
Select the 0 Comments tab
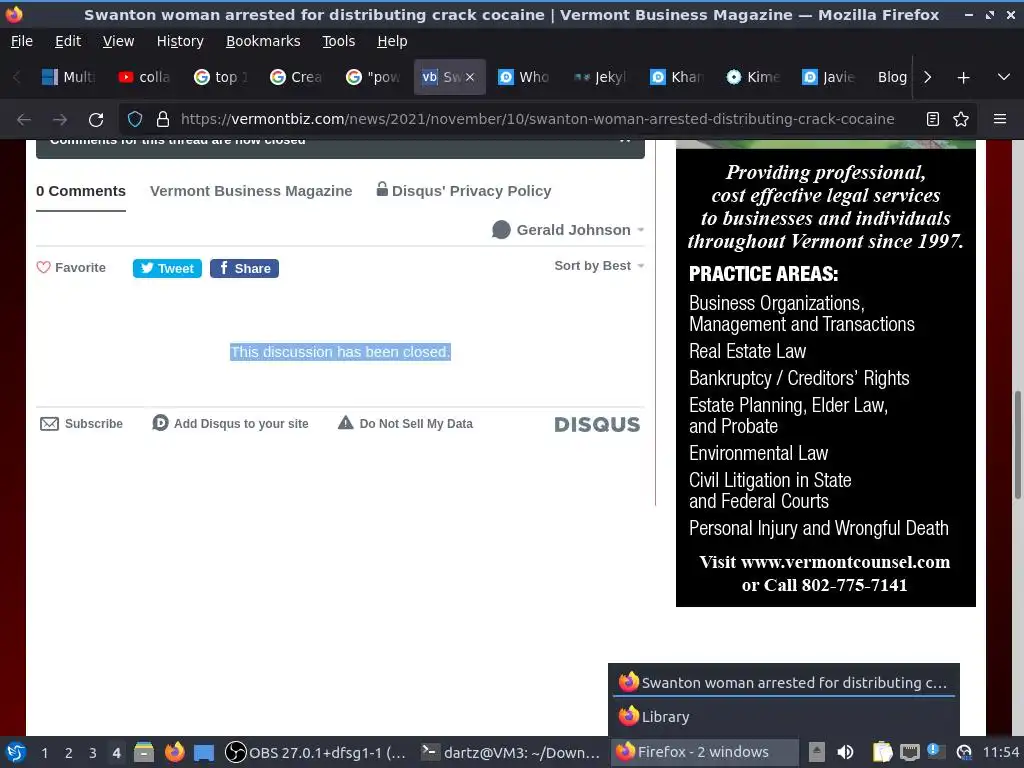pyautogui.click(x=80, y=191)
